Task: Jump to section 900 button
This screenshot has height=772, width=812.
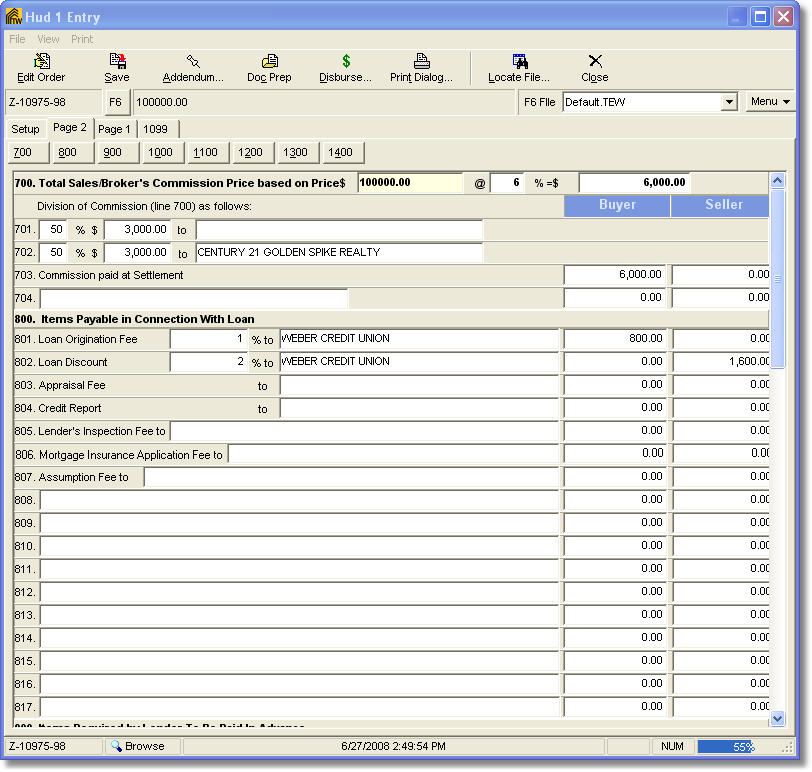Action: 113,153
